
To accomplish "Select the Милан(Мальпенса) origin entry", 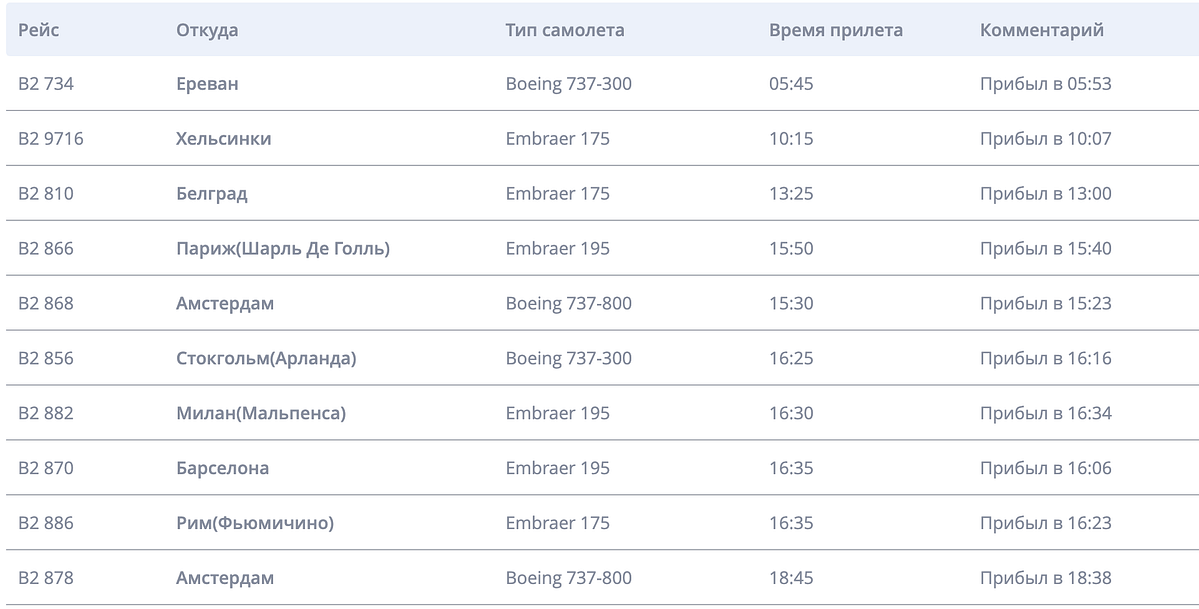I will [261, 413].
